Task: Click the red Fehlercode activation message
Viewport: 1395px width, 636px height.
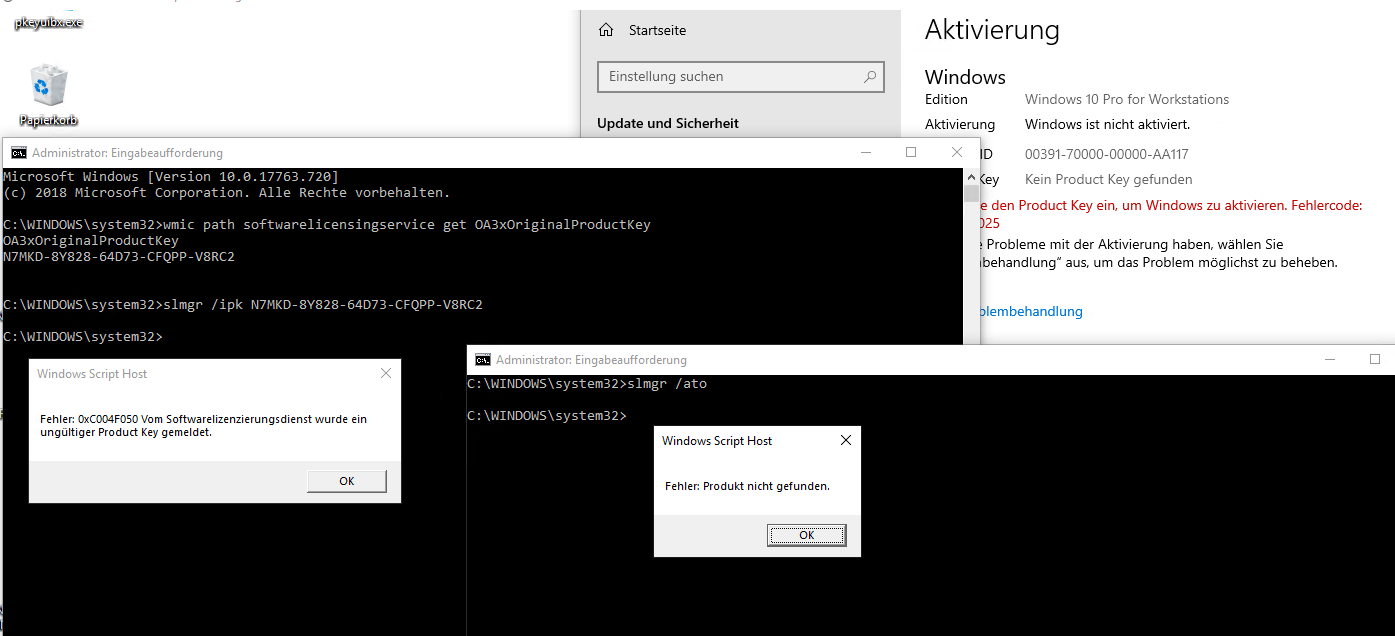Action: 1172,213
